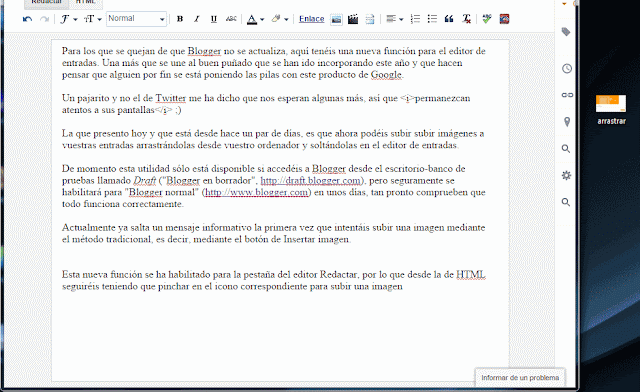Toggle italic formatting
Screen dimensions: 640x392
pos(197,19)
